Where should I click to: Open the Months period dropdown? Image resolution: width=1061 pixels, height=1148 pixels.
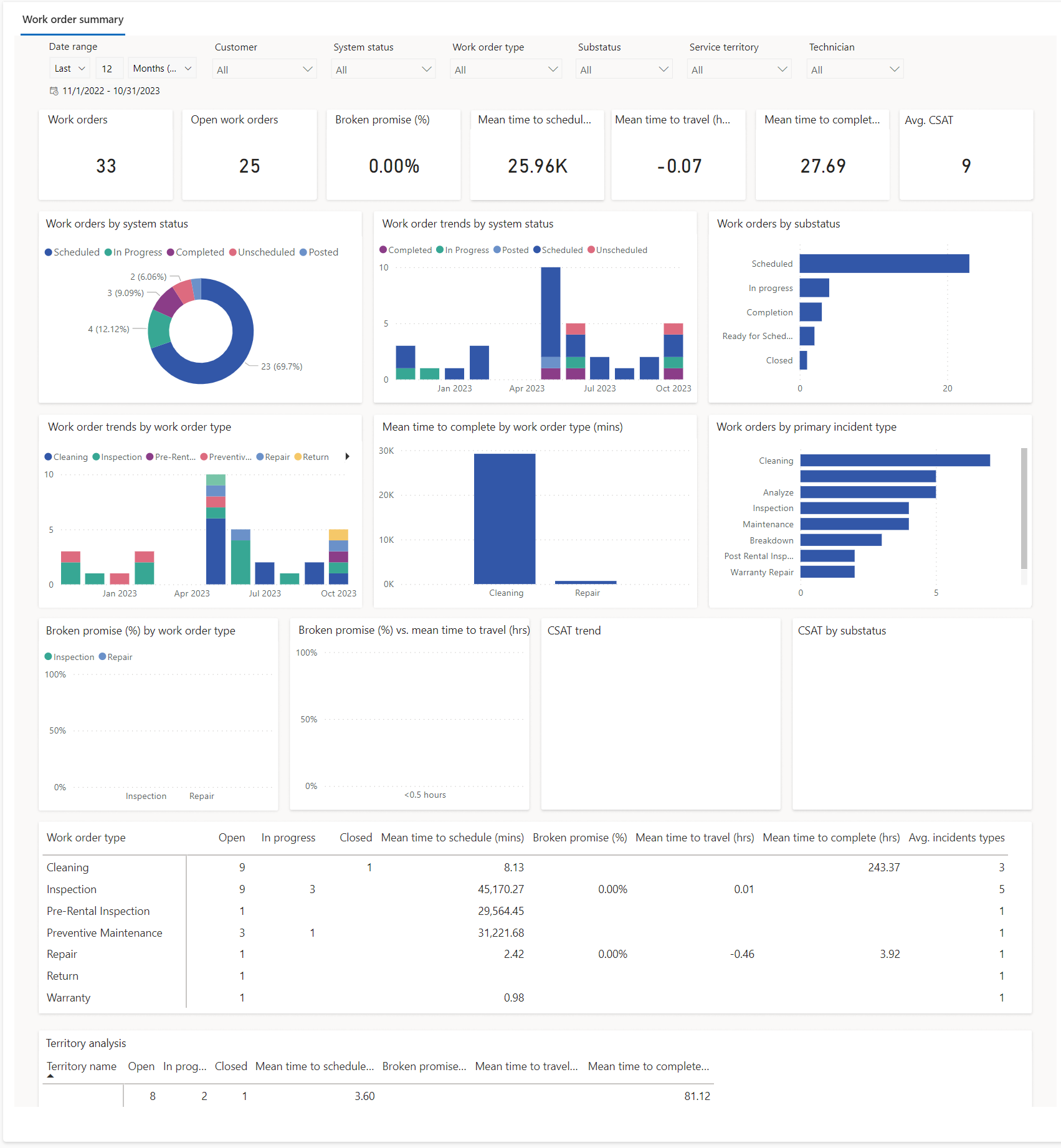162,69
